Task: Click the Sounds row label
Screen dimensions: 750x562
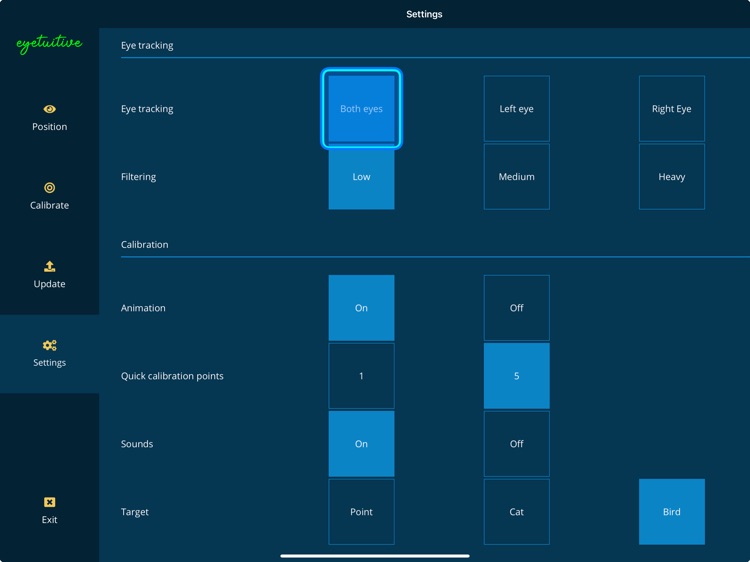Action: (x=137, y=443)
